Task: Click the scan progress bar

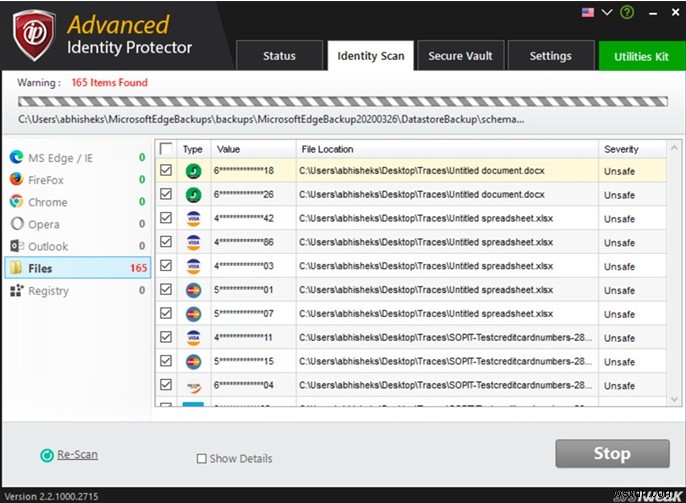Action: pos(343,101)
